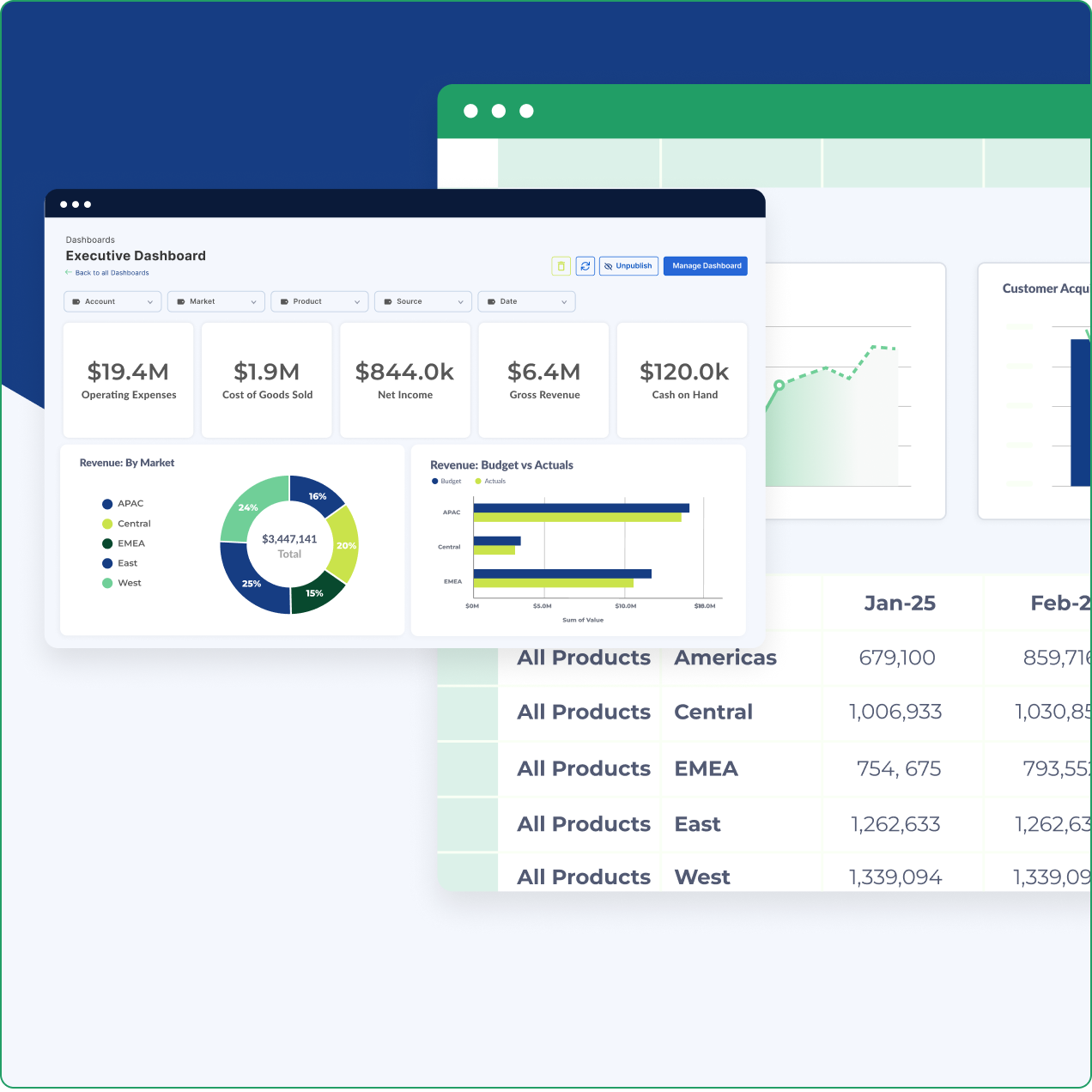Click the spreadsheet West market cell

coord(702,877)
